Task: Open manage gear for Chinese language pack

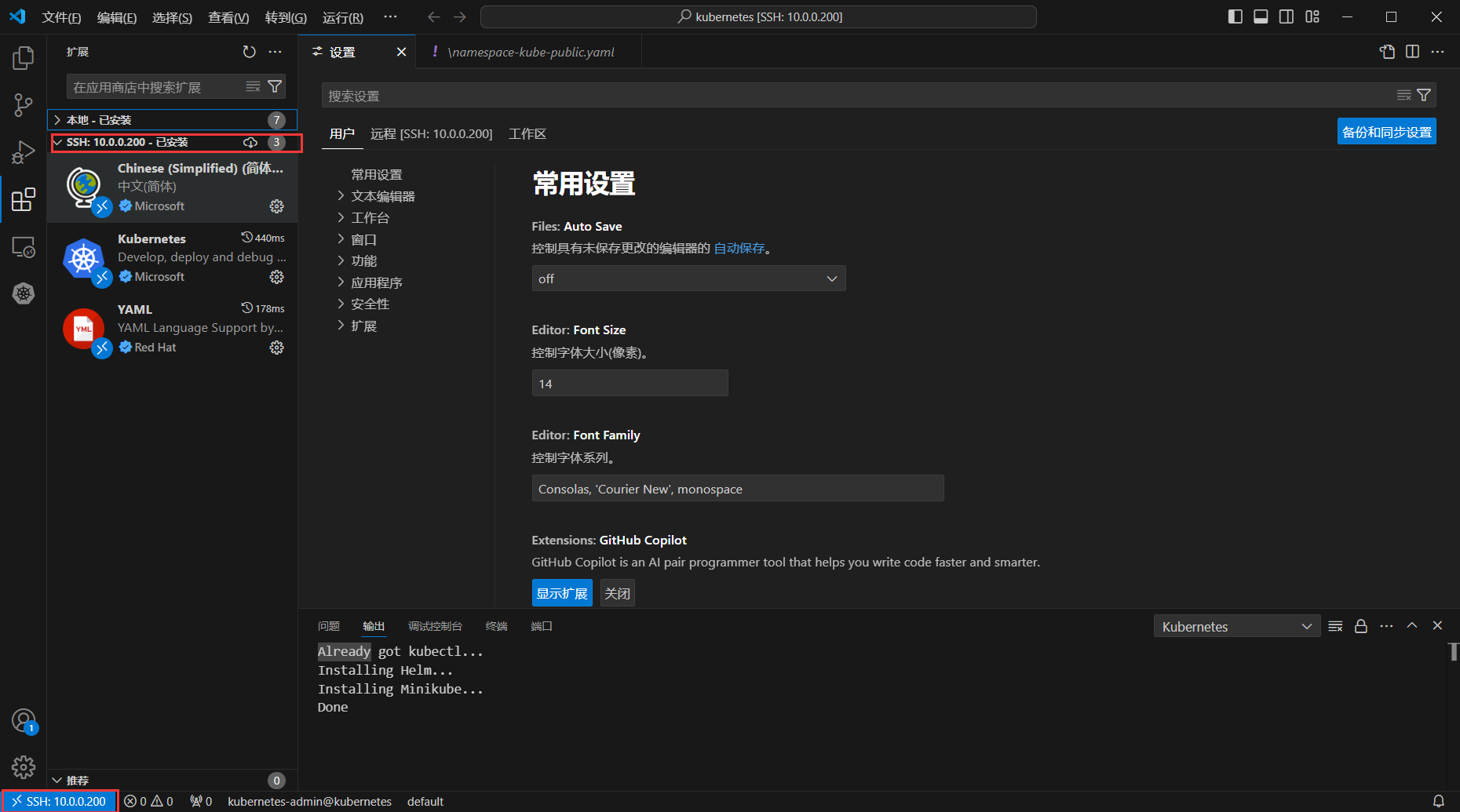Action: coord(277,206)
